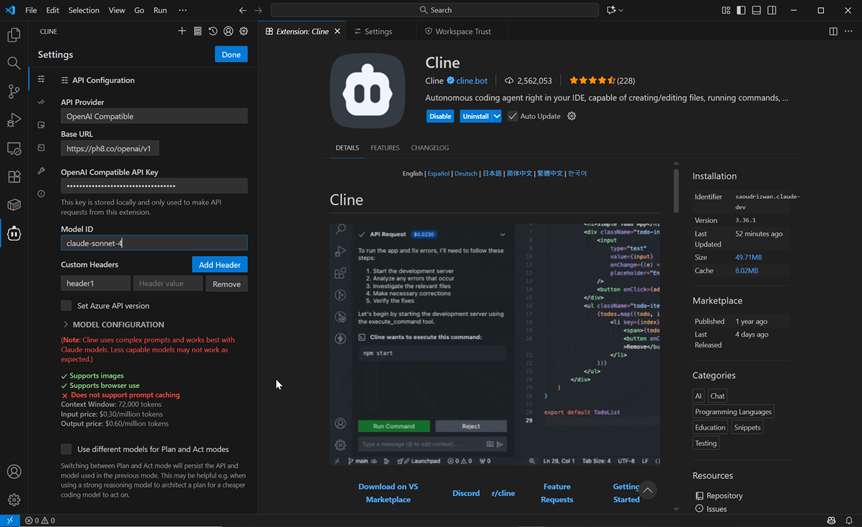This screenshot has height=527, width=862.
Task: Click the OpenAI Compatible API Key field
Action: coord(154,186)
